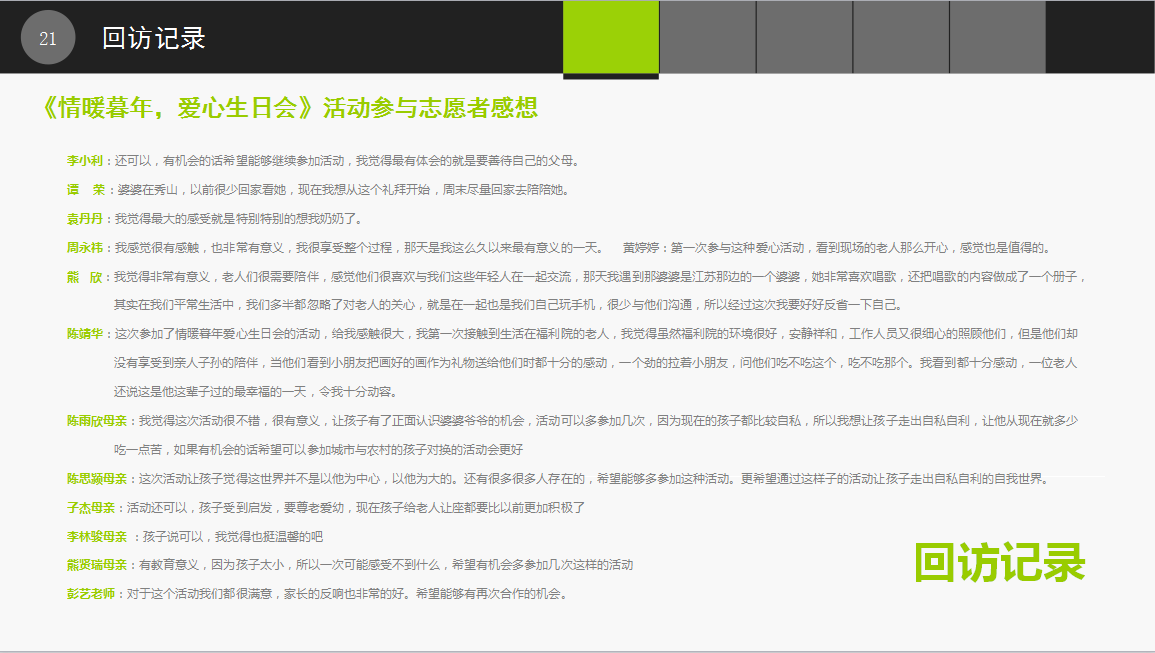Click the comment starting 婆婆在秀山，以前很少回家看她
This screenshot has height=653, width=1155.
click(343, 189)
